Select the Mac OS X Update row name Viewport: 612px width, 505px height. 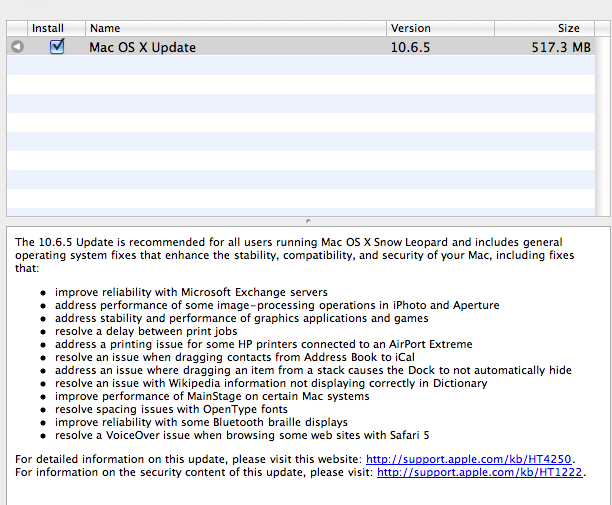coord(142,48)
